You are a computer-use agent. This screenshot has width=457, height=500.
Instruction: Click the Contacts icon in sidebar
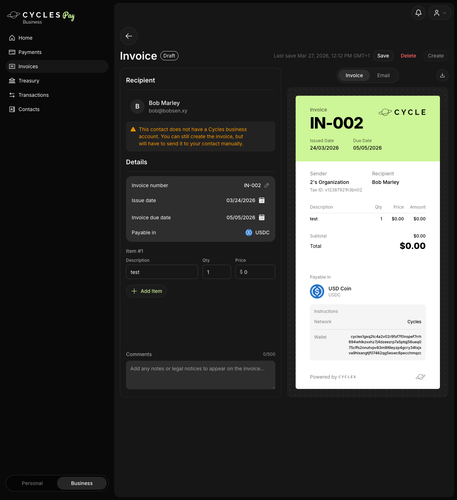pyautogui.click(x=12, y=109)
